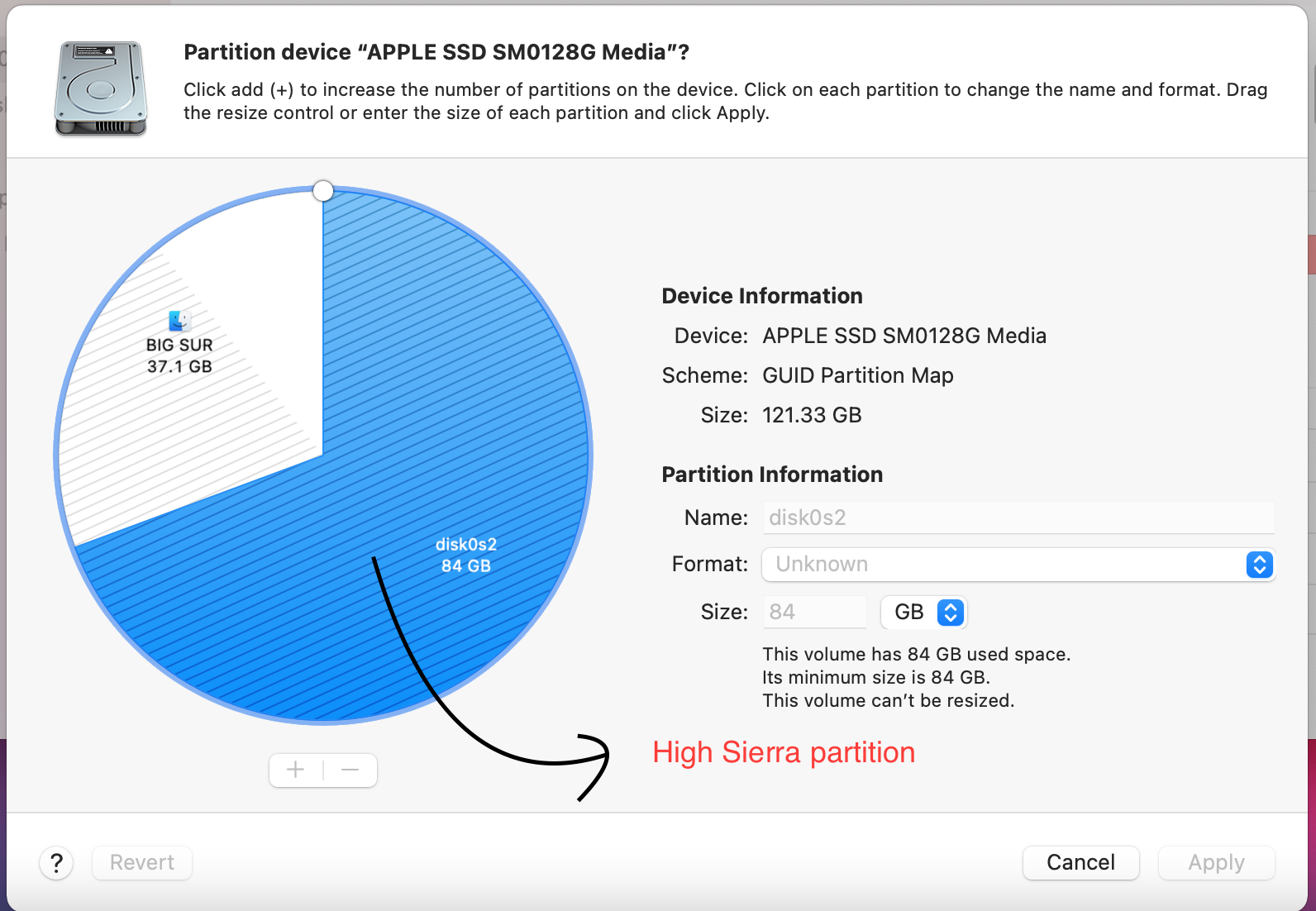This screenshot has width=1316, height=911.
Task: Click the Apply button
Action: (x=1216, y=863)
